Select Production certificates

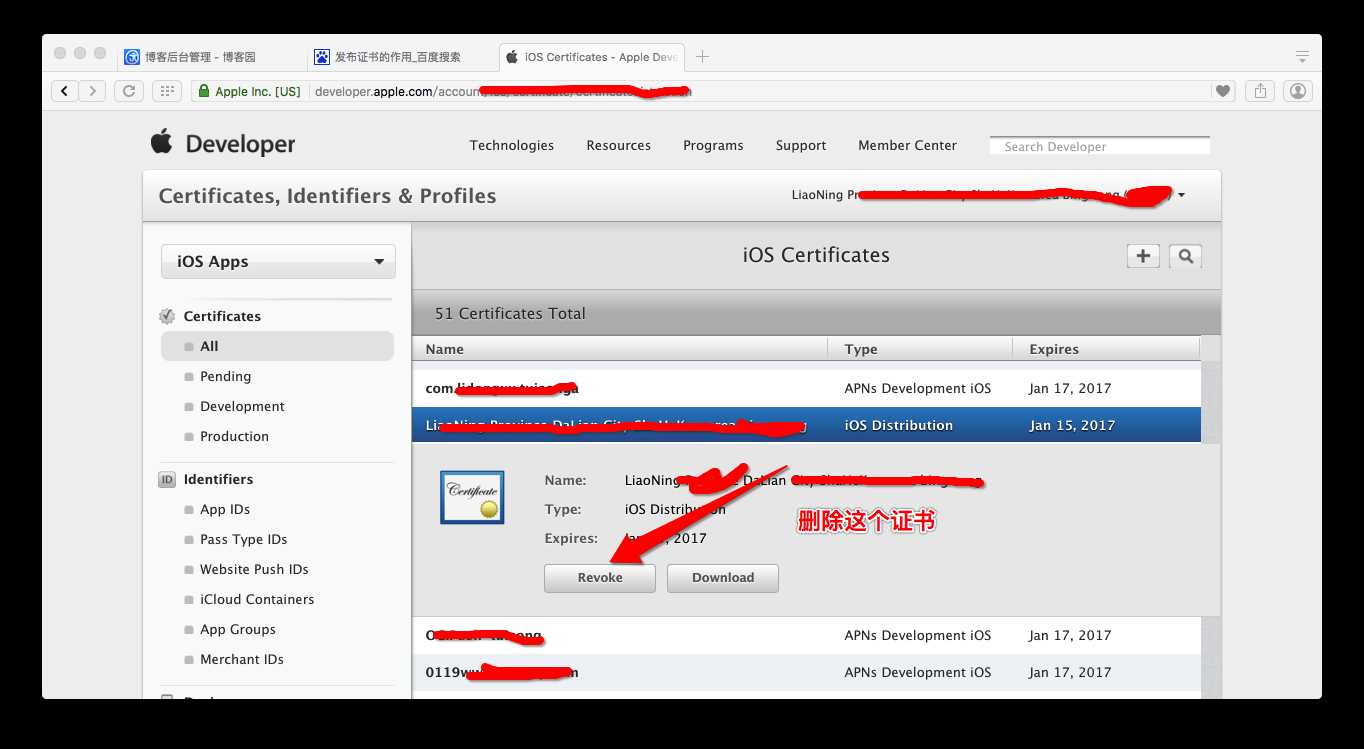click(x=234, y=436)
